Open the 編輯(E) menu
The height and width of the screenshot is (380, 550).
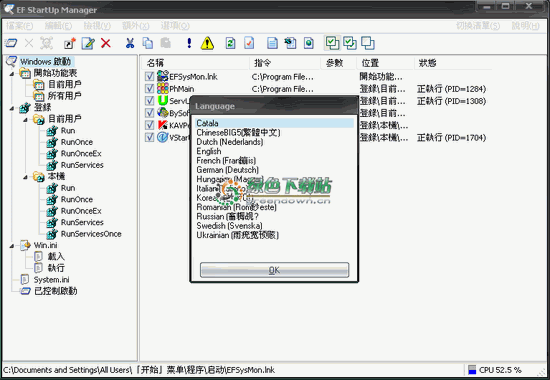point(58,26)
